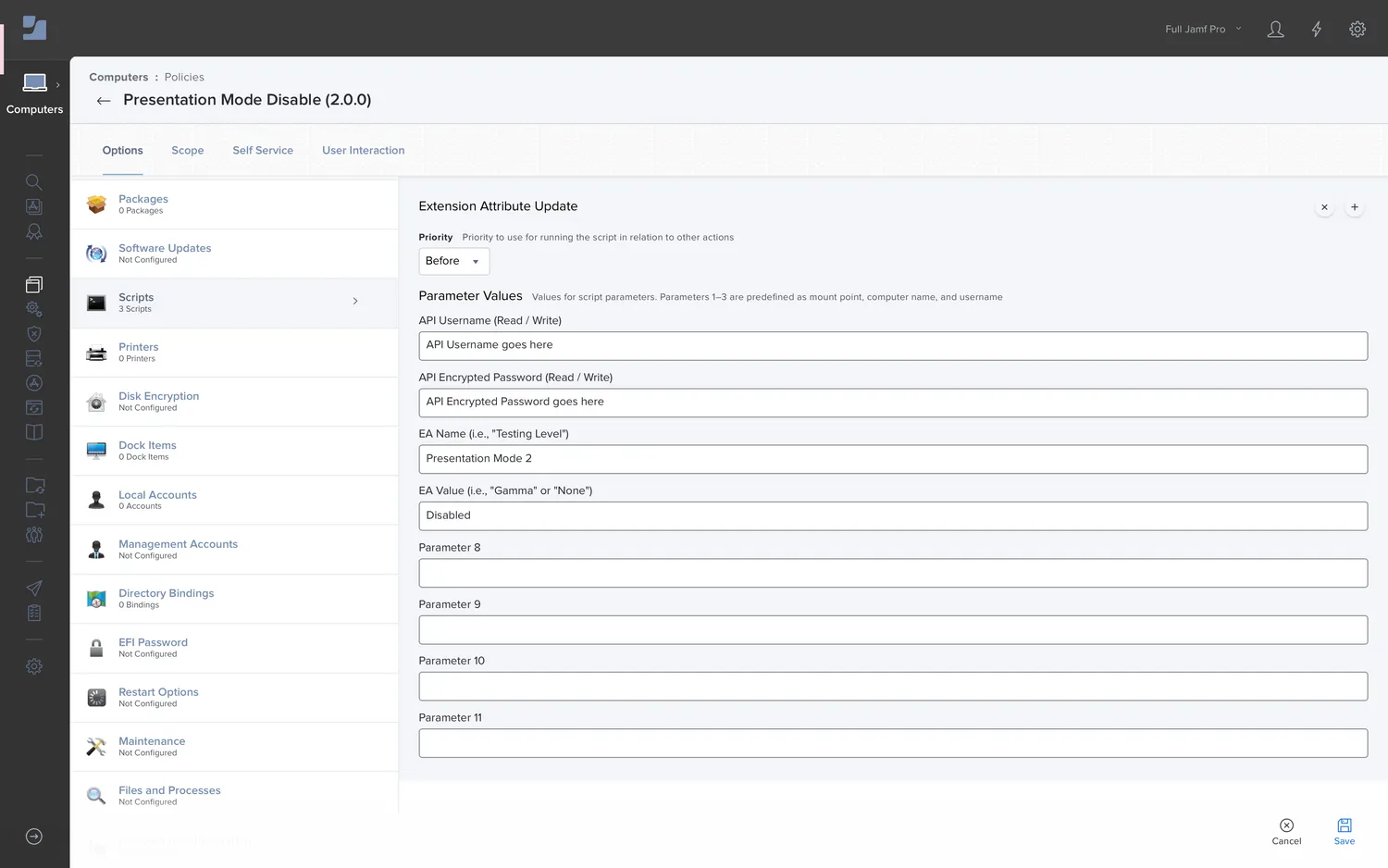This screenshot has height=868, width=1388.
Task: Open the sidebar gear management settings icon
Action: coord(34,666)
